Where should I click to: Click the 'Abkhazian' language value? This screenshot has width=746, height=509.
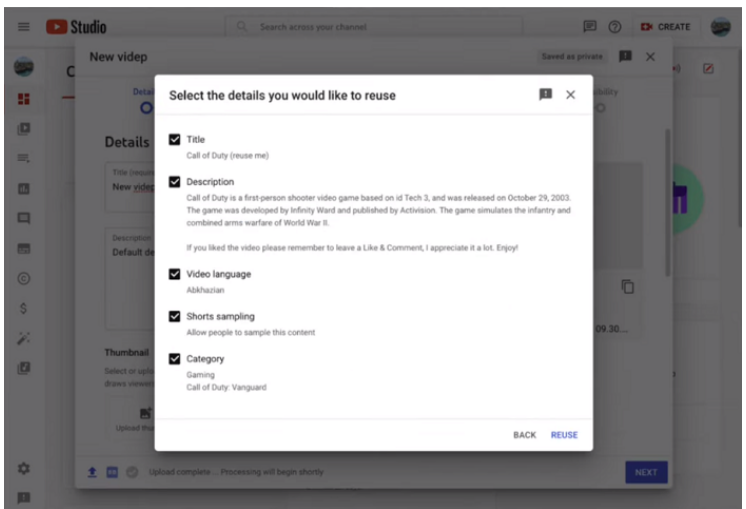tap(205, 290)
